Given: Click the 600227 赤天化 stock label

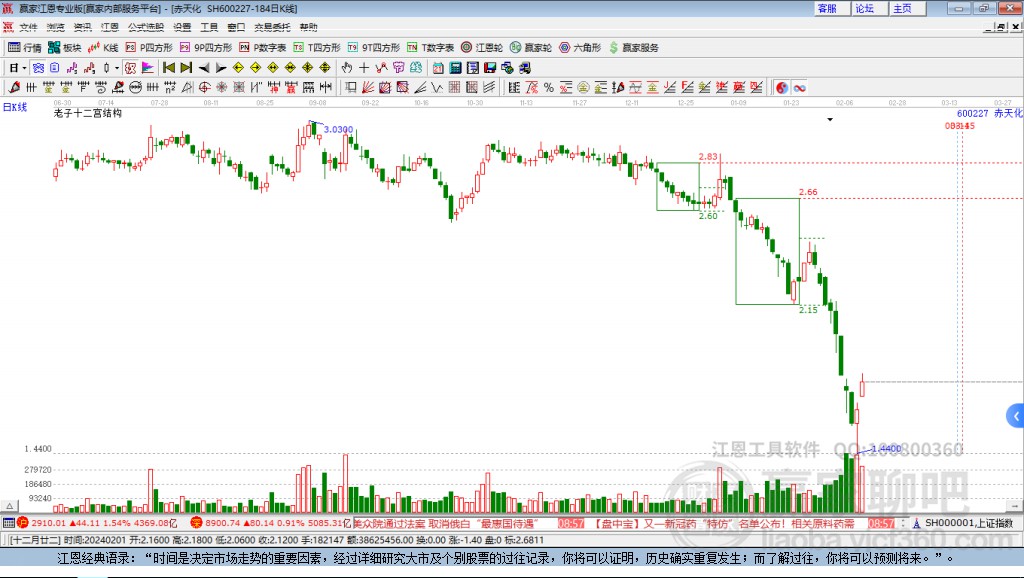Looking at the screenshot, I should pyautogui.click(x=989, y=113).
